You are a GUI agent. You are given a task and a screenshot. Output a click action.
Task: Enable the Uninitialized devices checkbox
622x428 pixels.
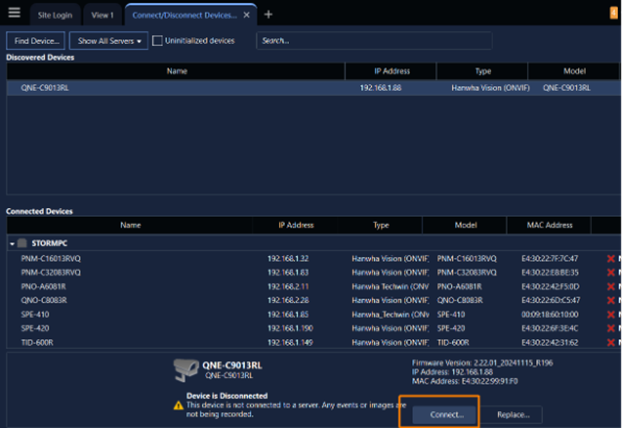click(x=157, y=40)
